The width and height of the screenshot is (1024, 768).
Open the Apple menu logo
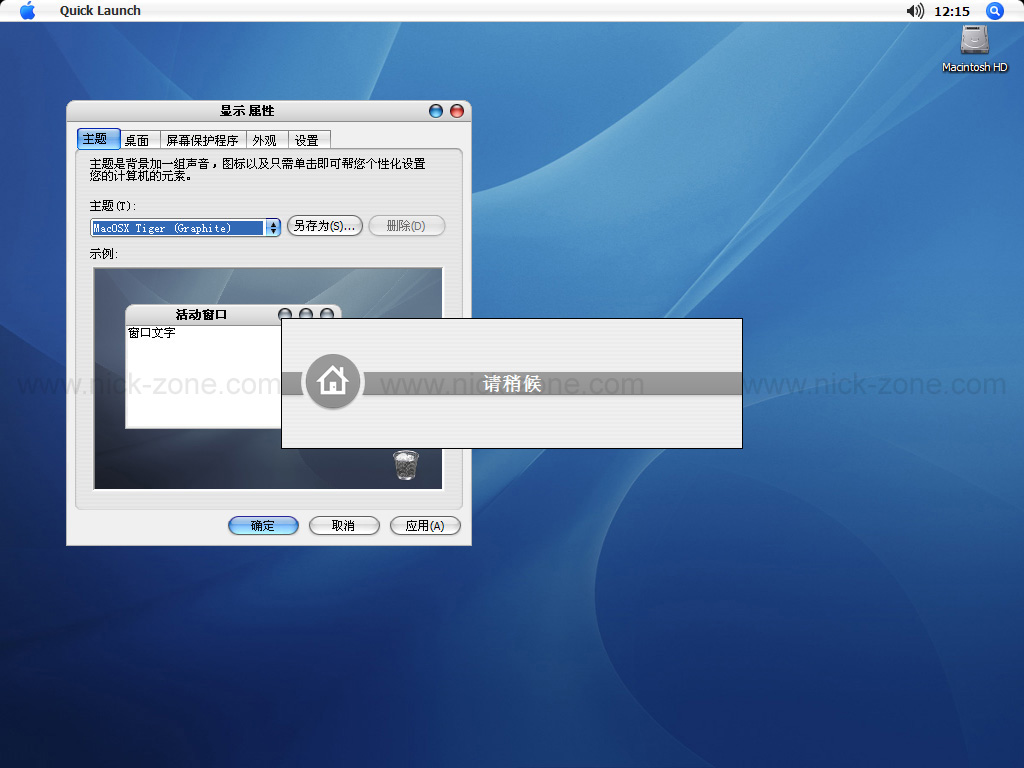coord(27,10)
